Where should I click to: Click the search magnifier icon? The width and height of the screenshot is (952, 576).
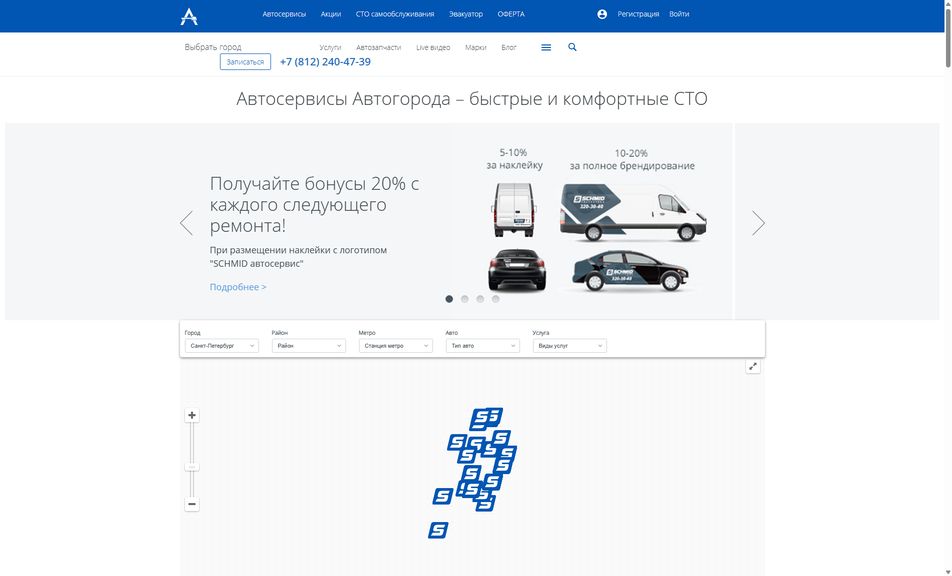[x=572, y=47]
